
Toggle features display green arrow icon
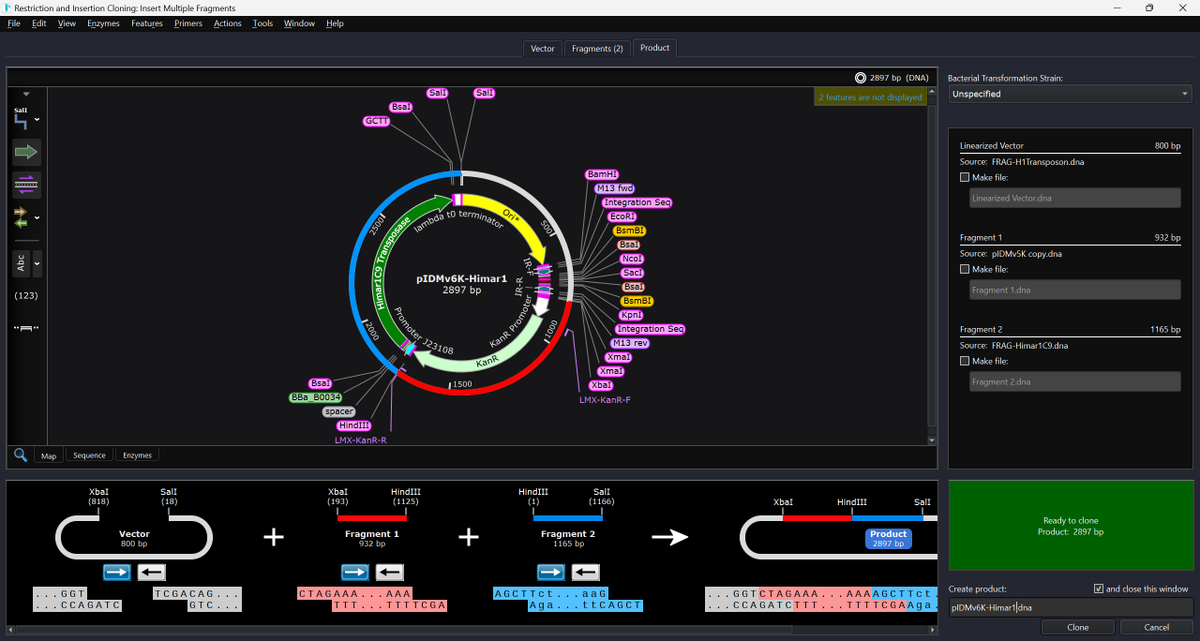tap(25, 152)
